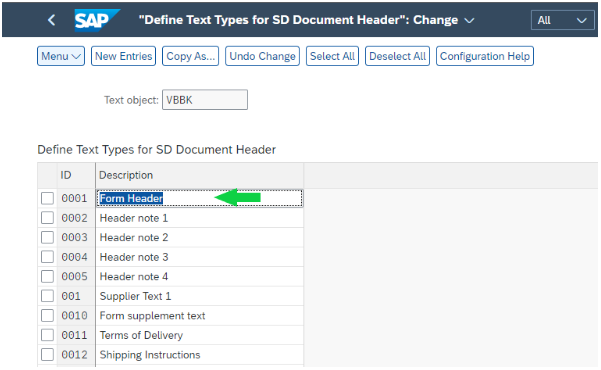Open the Menu dropdown button
Image resolution: width=601 pixels, height=370 pixels.
pyautogui.click(x=61, y=56)
